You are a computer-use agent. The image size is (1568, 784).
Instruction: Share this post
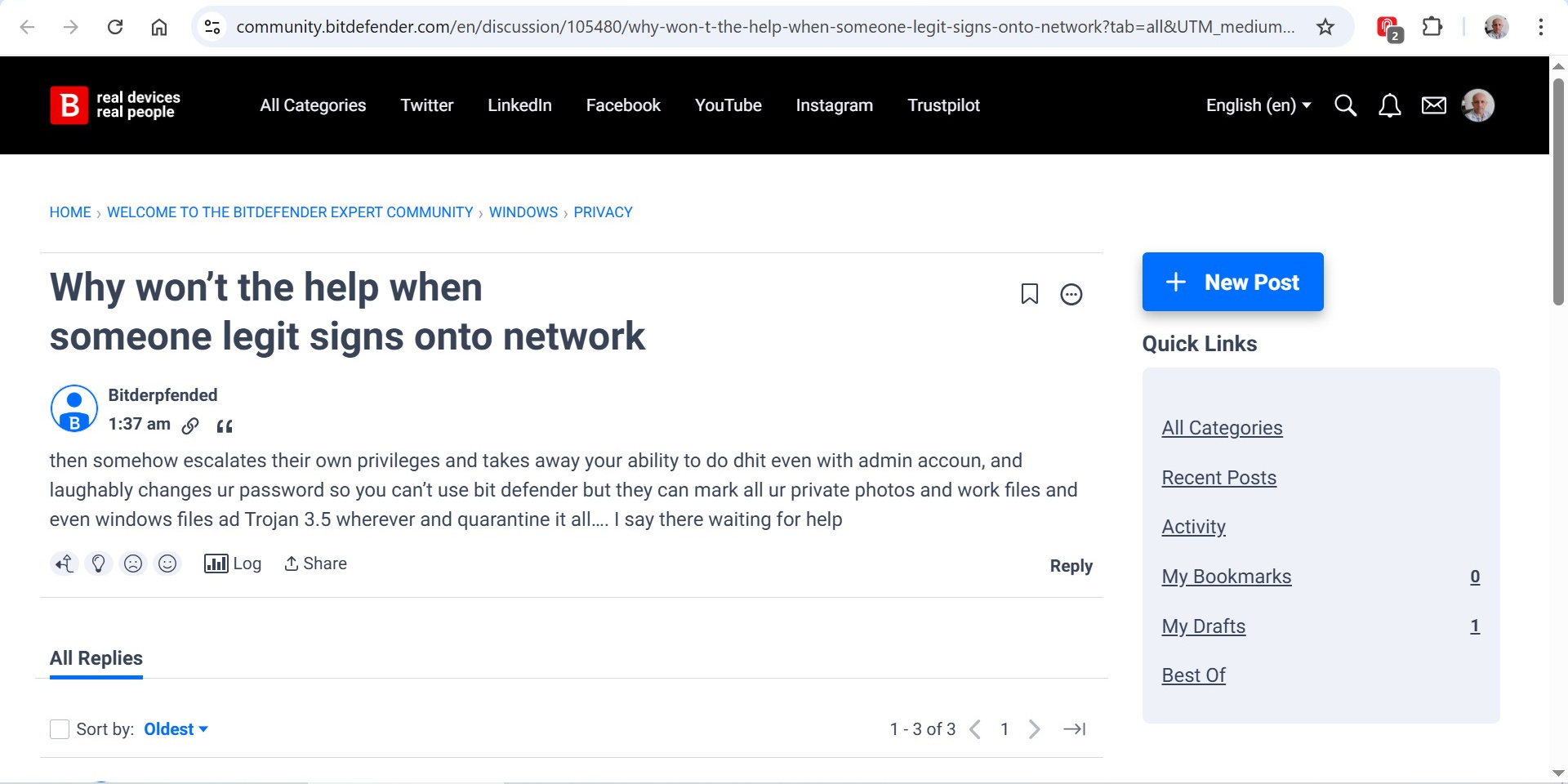point(315,563)
